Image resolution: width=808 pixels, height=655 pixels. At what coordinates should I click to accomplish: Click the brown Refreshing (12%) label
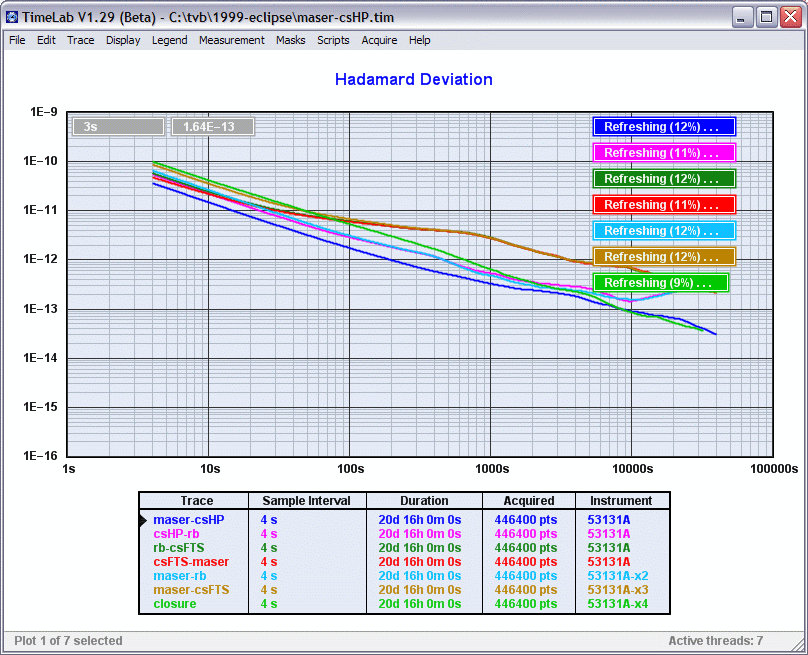tap(664, 257)
